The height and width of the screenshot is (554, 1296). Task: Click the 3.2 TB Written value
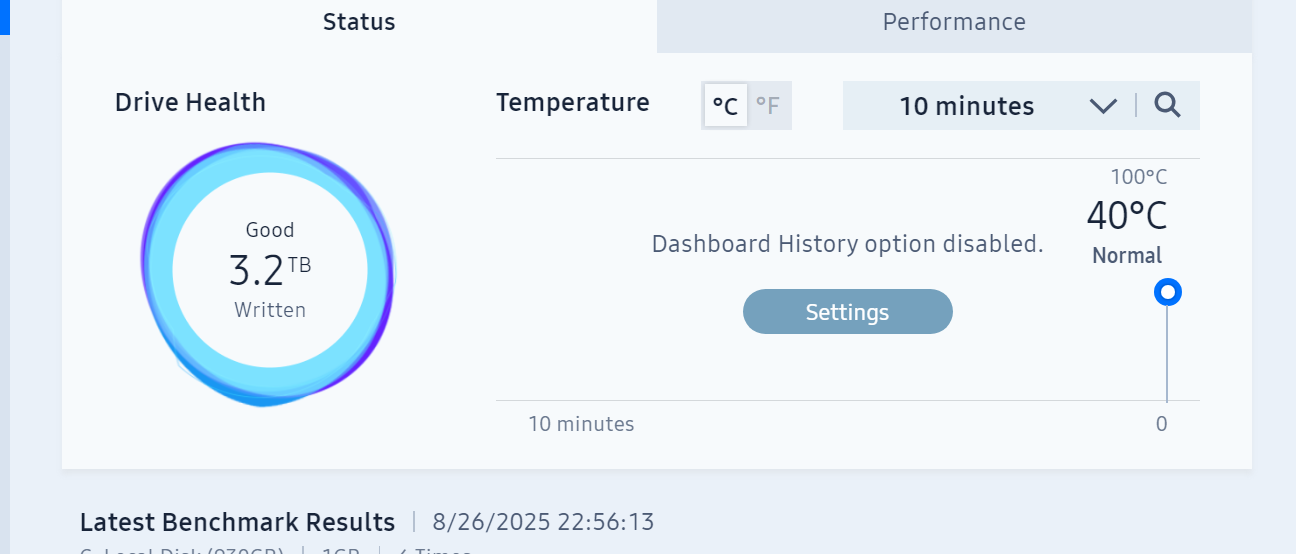coord(270,269)
